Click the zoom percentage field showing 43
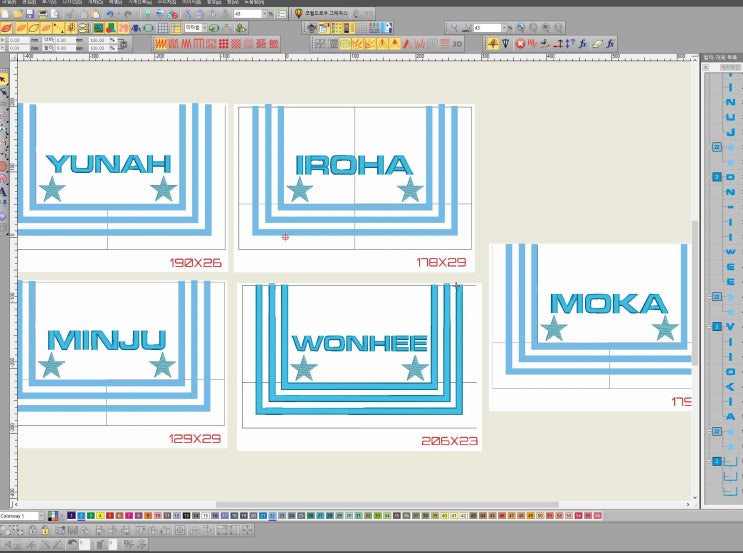The image size is (743, 553). point(487,28)
